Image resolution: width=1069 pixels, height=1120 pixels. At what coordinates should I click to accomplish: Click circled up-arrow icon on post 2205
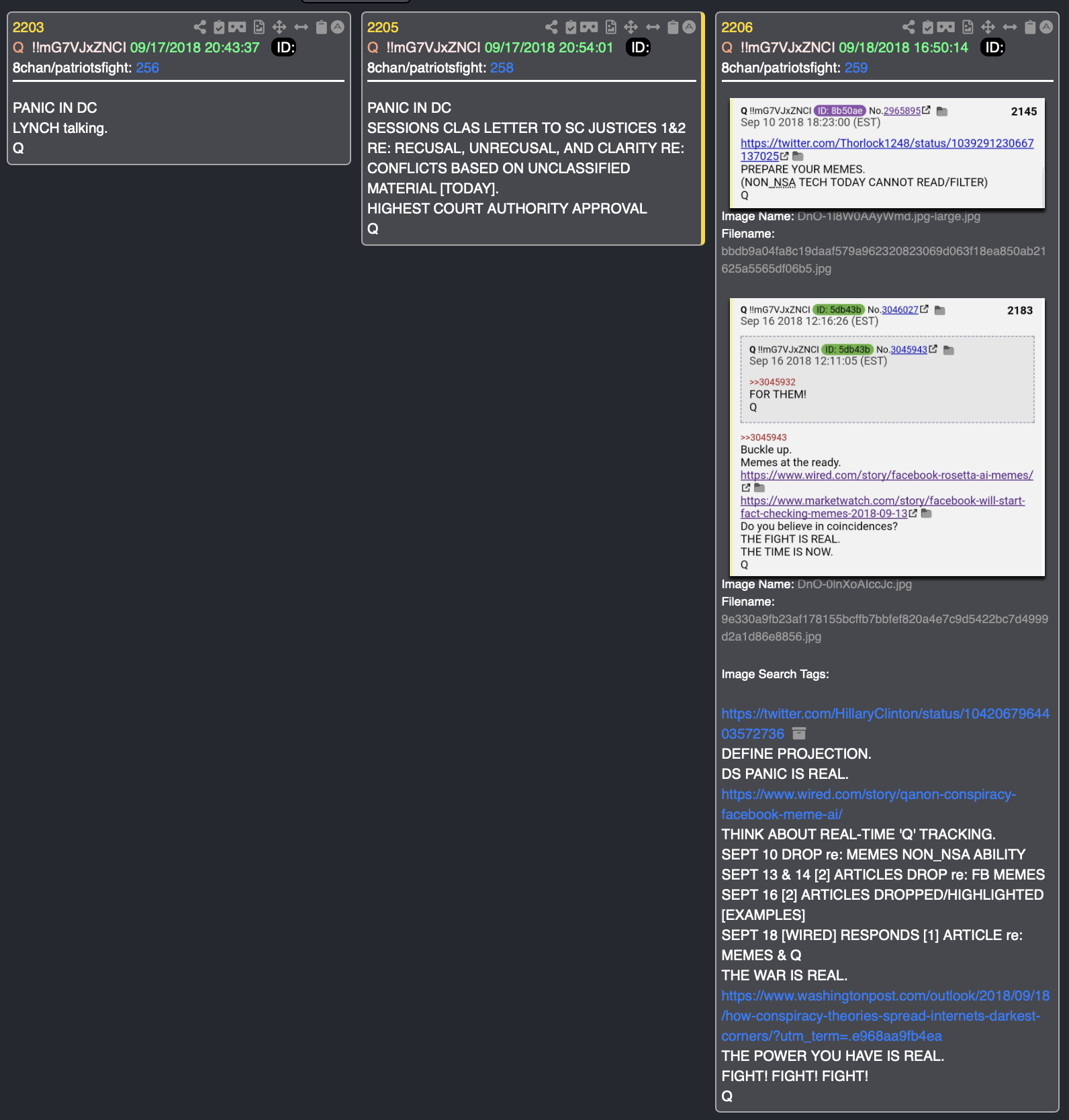pos(689,27)
